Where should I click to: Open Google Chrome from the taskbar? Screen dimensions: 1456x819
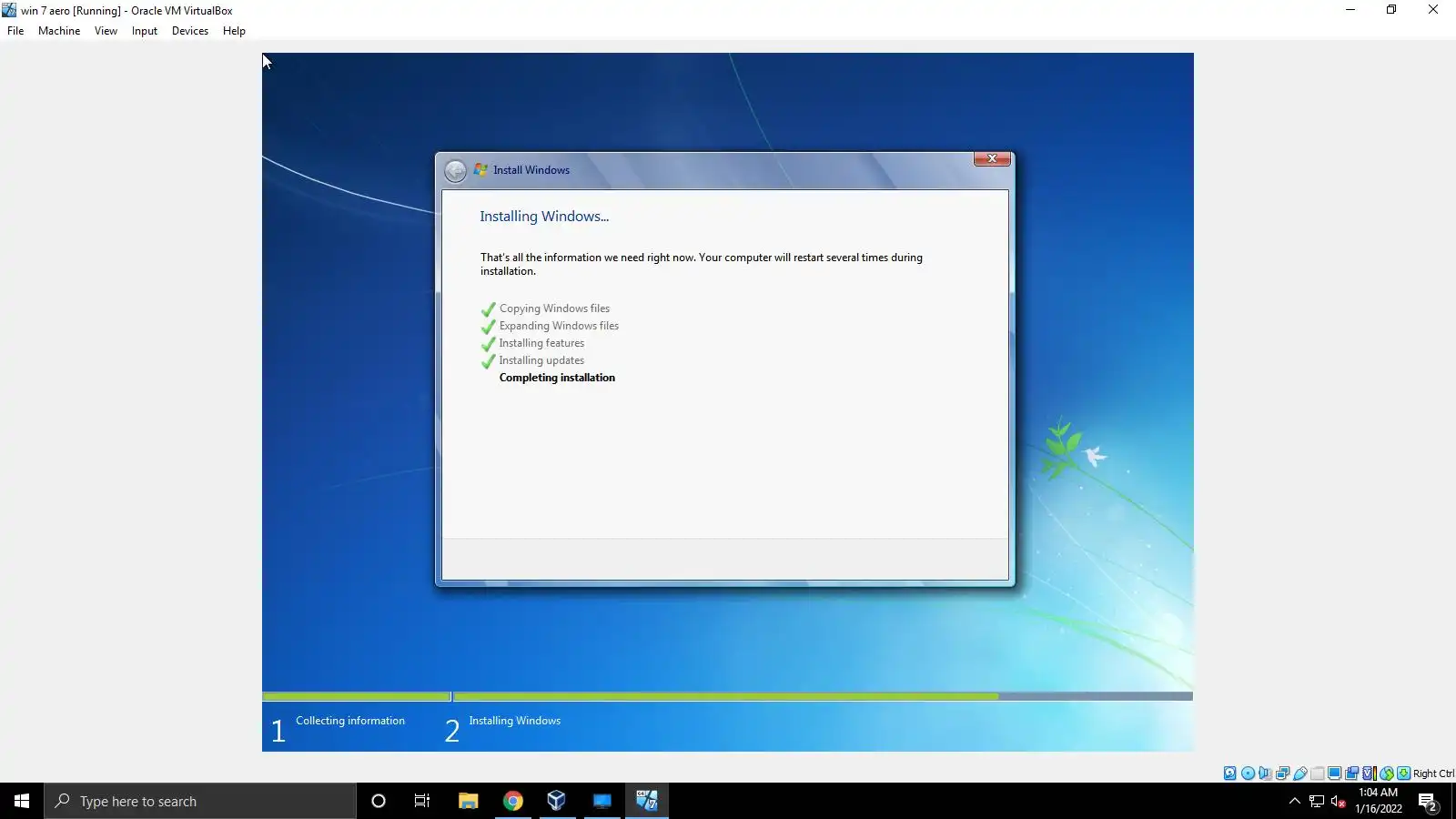(513, 801)
